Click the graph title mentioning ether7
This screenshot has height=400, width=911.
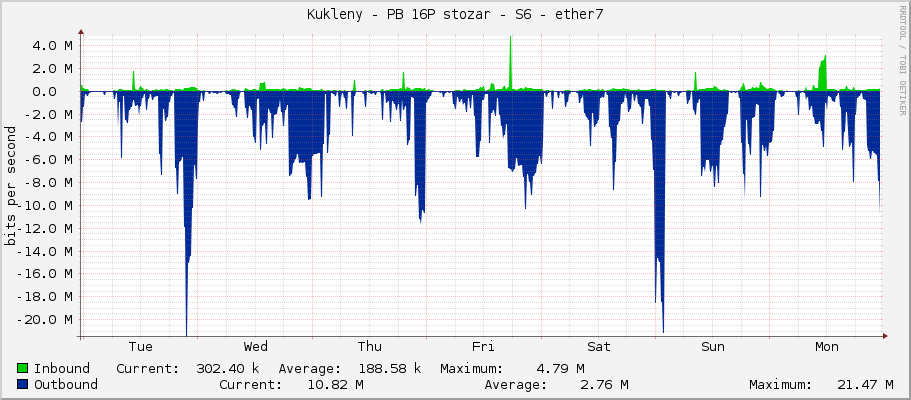click(455, 15)
